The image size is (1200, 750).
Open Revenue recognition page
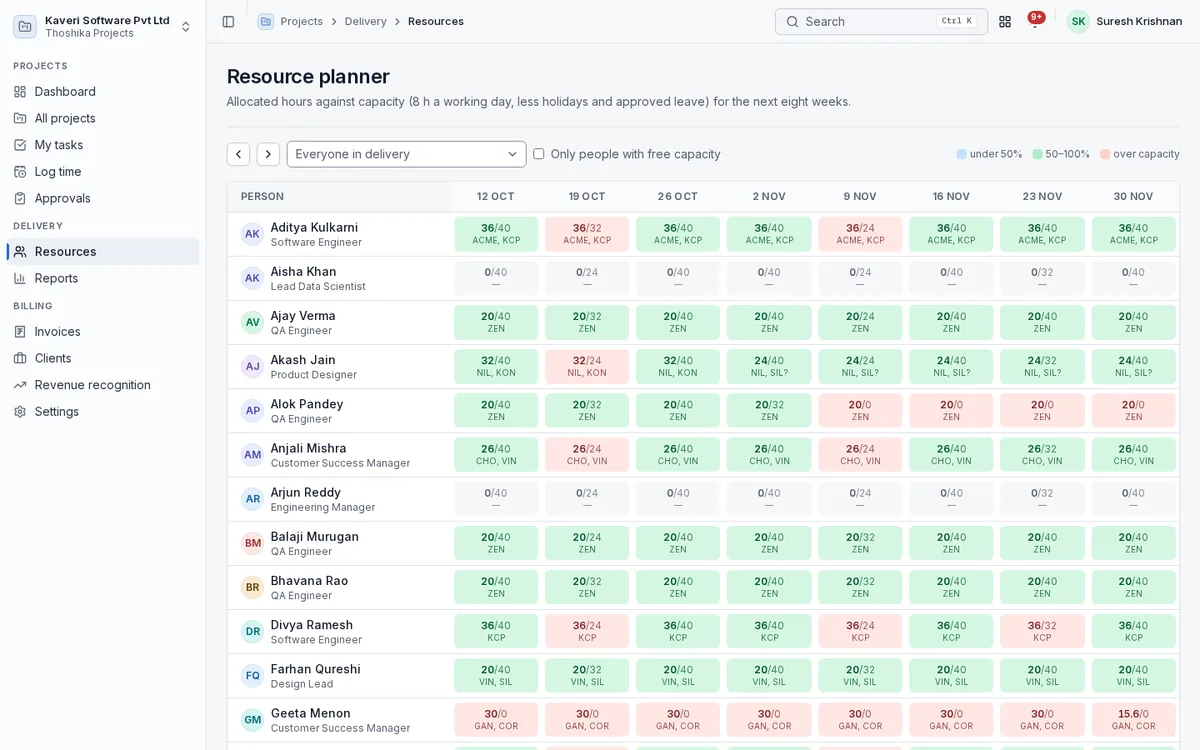tap(103, 385)
